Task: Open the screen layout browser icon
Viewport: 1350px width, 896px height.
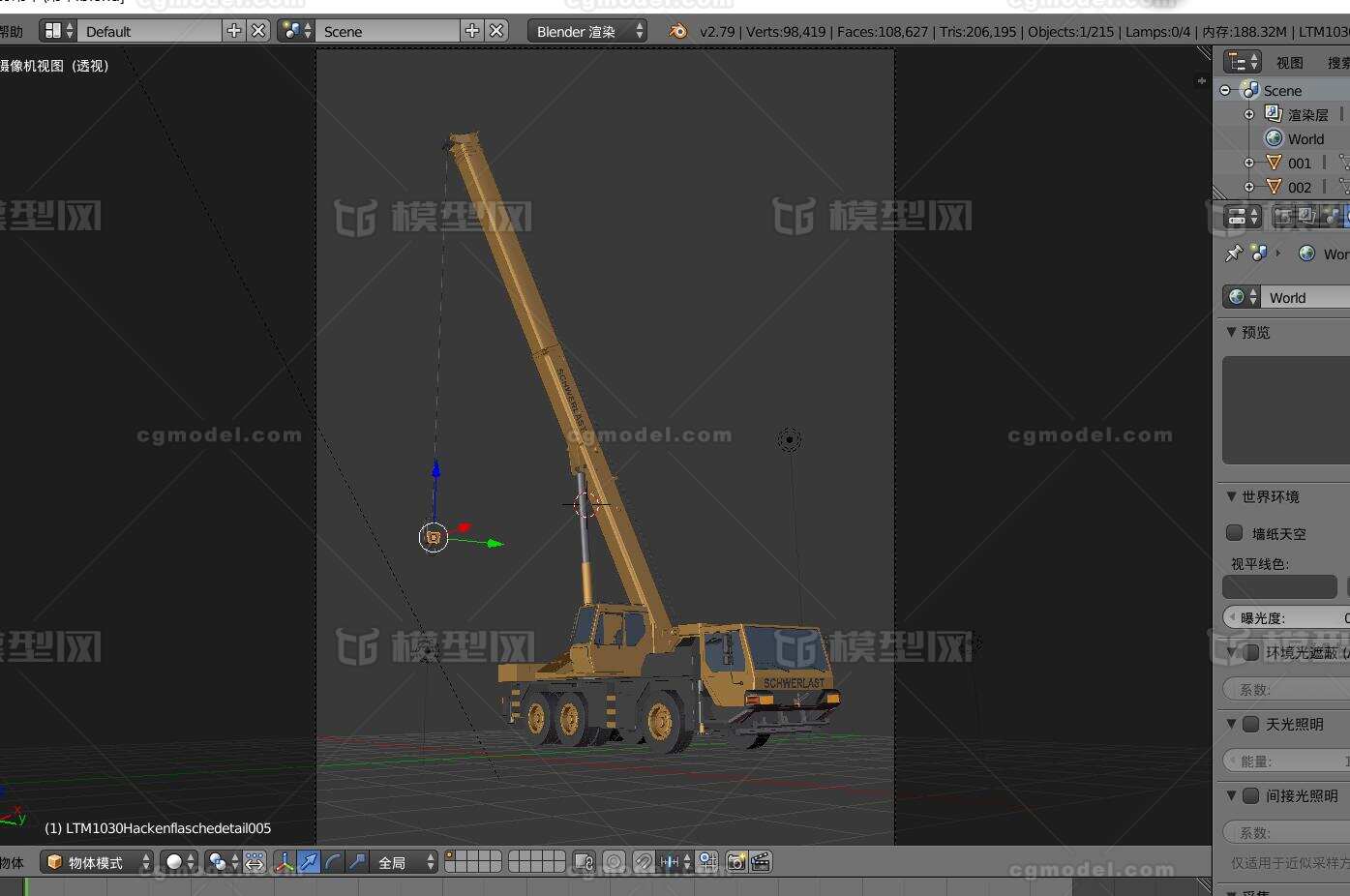Action: click(x=57, y=31)
